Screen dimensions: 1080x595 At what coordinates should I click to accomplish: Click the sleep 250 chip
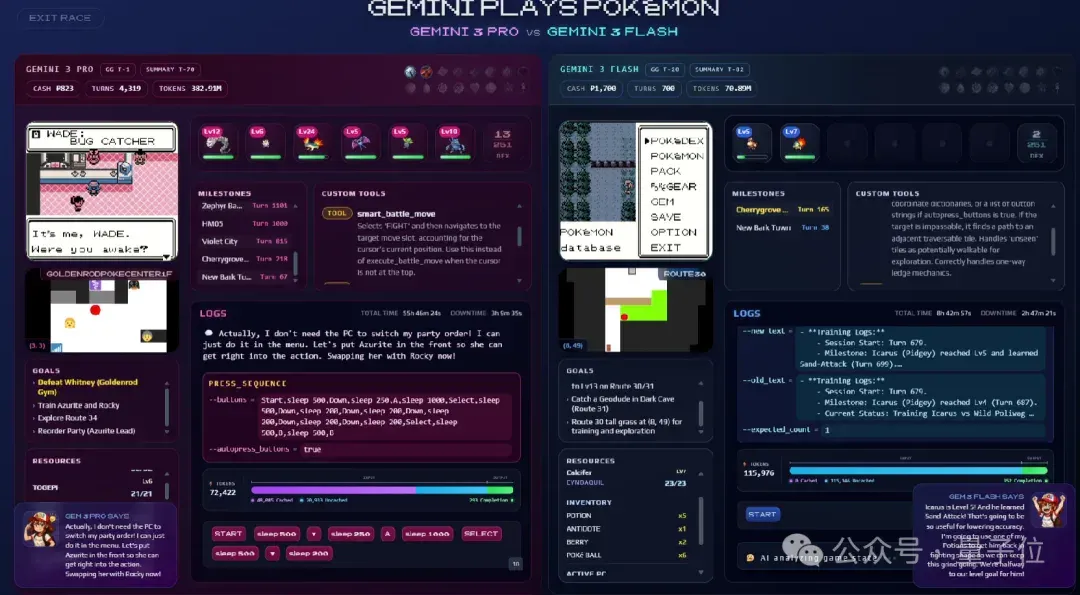click(351, 534)
